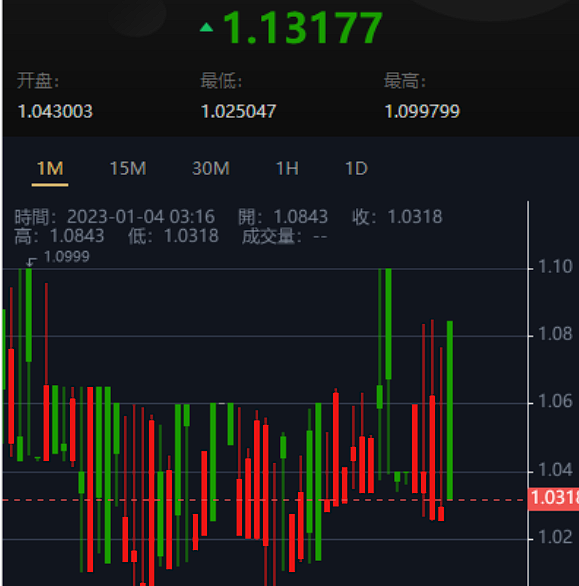
Task: Click the 1.04 price axis label
Action: click(555, 470)
